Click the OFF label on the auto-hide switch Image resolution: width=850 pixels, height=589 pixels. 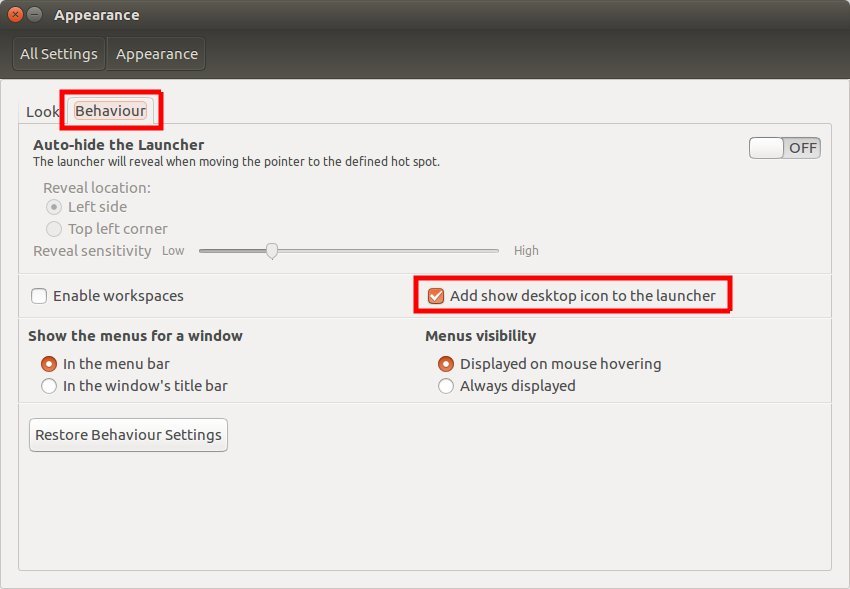coord(802,146)
